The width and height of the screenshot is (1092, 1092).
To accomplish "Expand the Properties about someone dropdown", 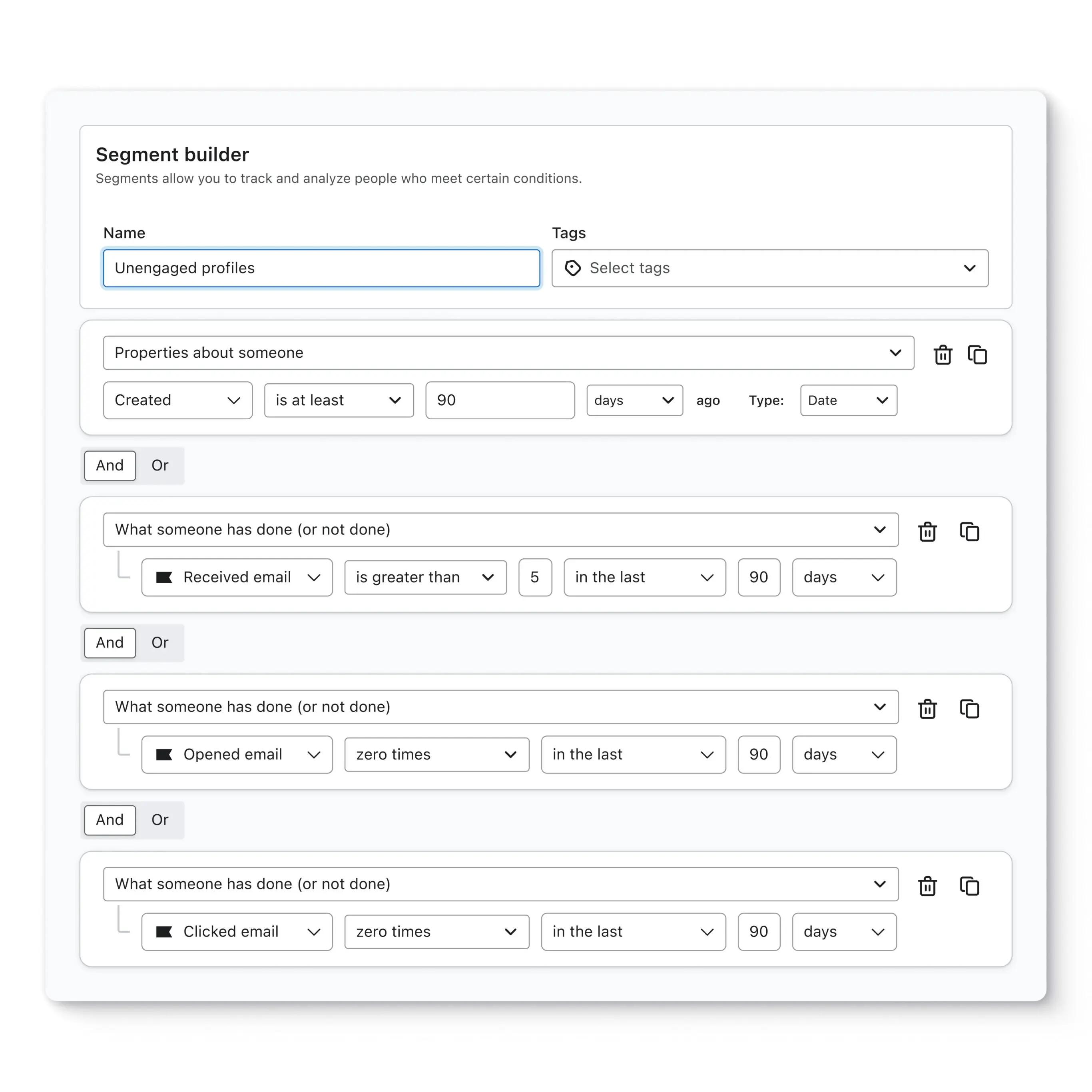I will 508,353.
